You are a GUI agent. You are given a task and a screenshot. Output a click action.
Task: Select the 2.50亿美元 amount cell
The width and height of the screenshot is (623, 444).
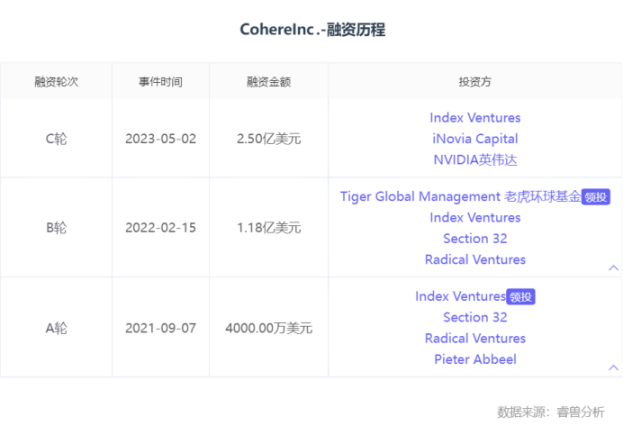point(269,139)
